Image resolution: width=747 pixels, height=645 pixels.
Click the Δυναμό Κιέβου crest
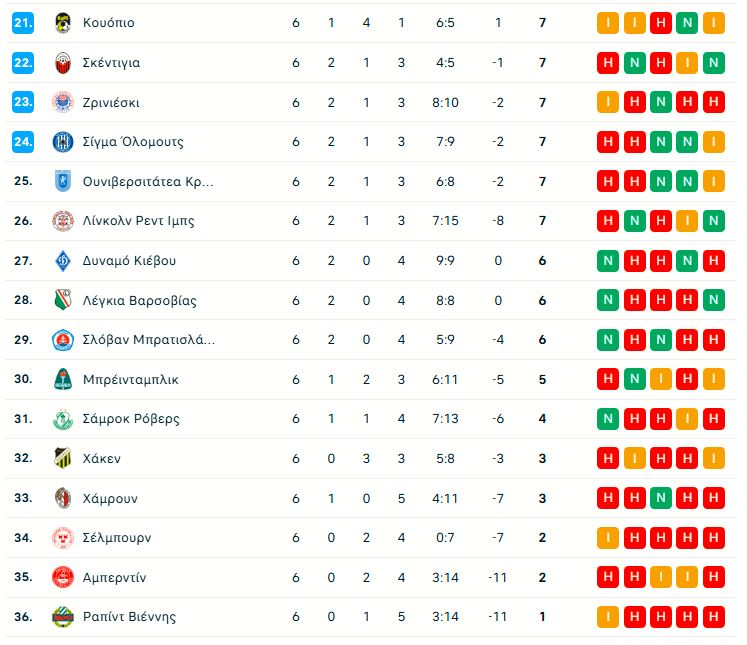pyautogui.click(x=63, y=261)
